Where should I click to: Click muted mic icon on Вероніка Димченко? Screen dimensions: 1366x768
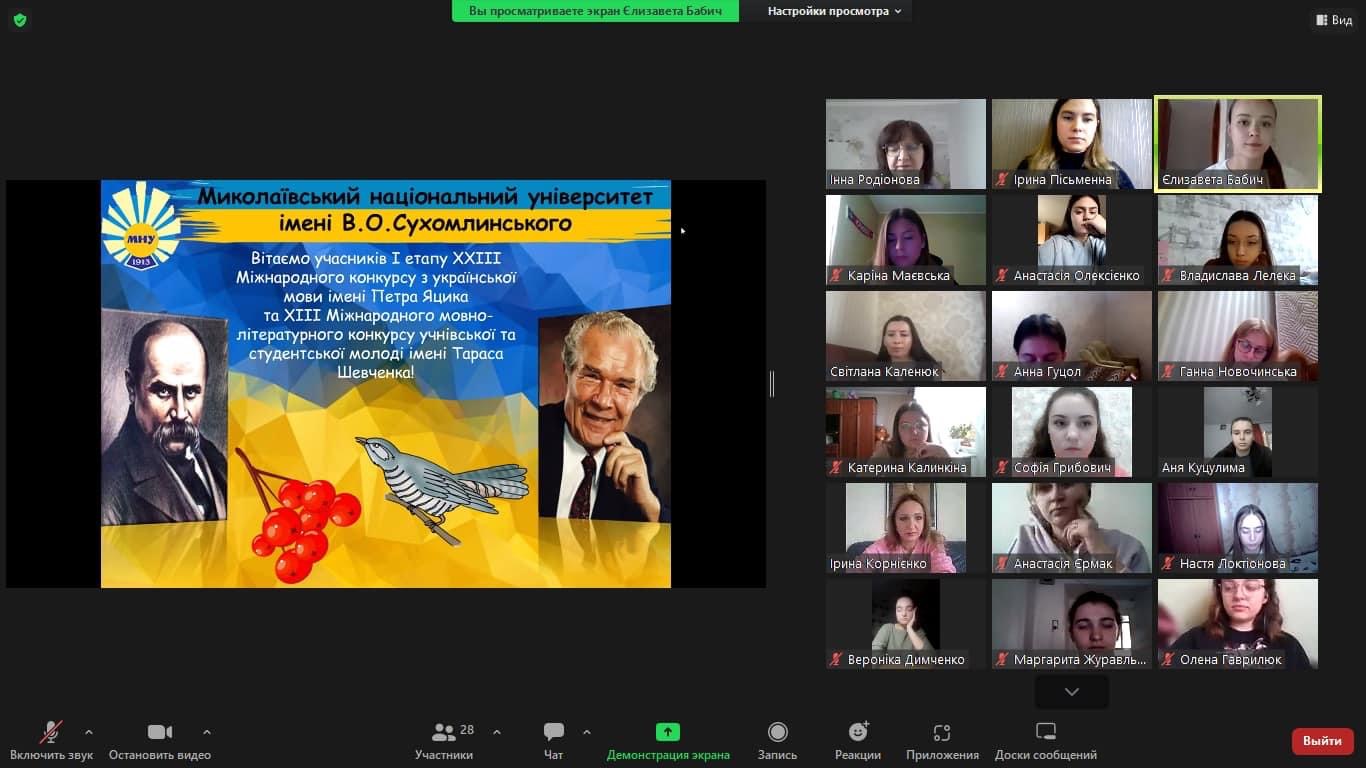click(x=836, y=660)
